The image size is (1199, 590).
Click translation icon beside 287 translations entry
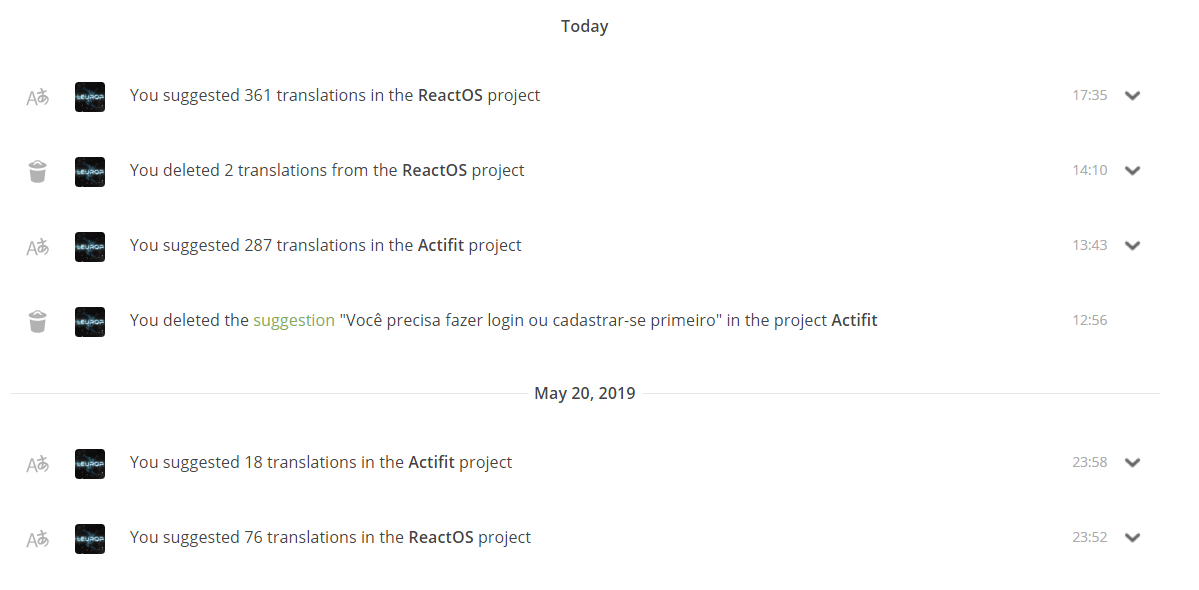[x=37, y=246]
